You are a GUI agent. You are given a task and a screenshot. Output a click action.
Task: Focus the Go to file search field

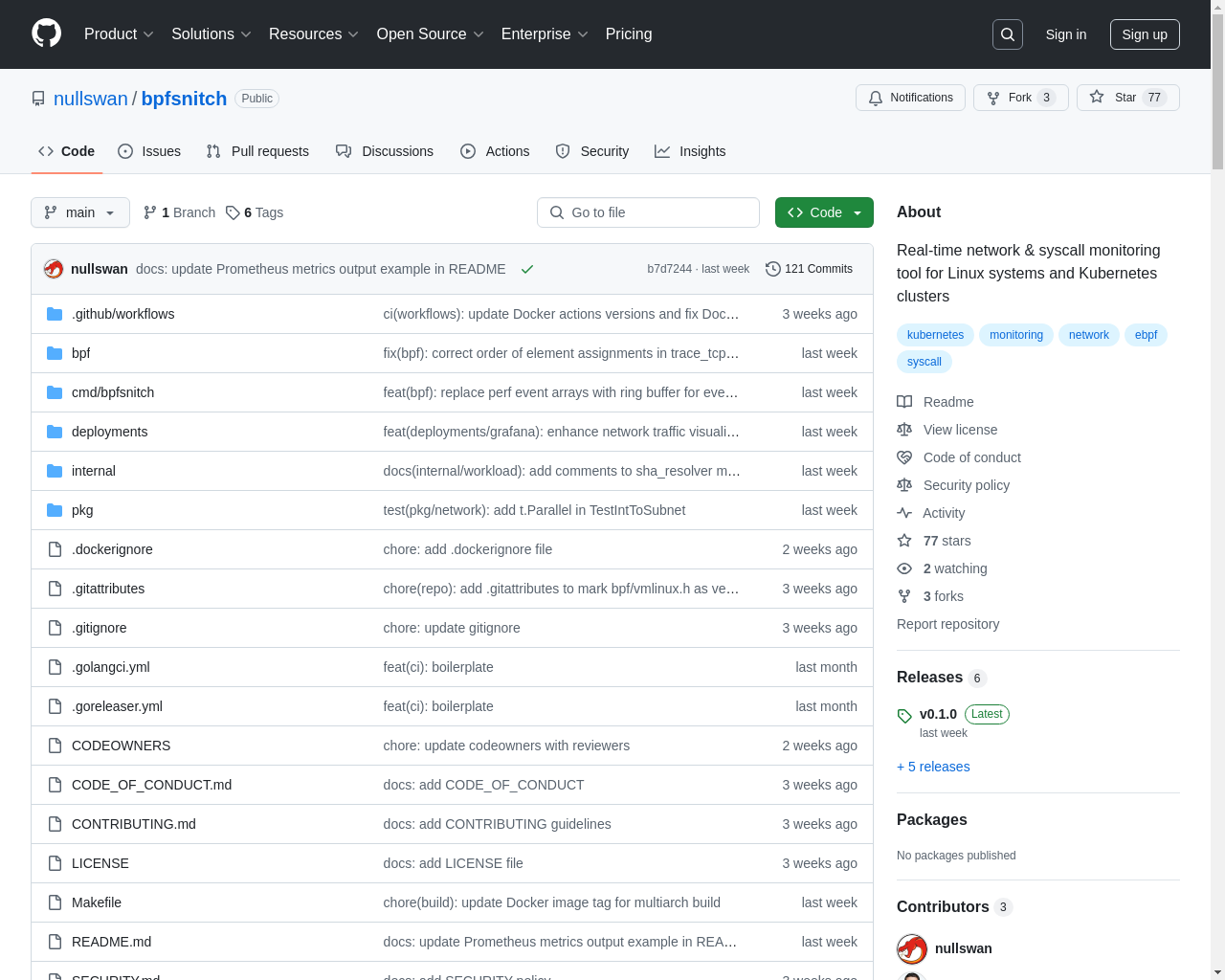point(648,212)
